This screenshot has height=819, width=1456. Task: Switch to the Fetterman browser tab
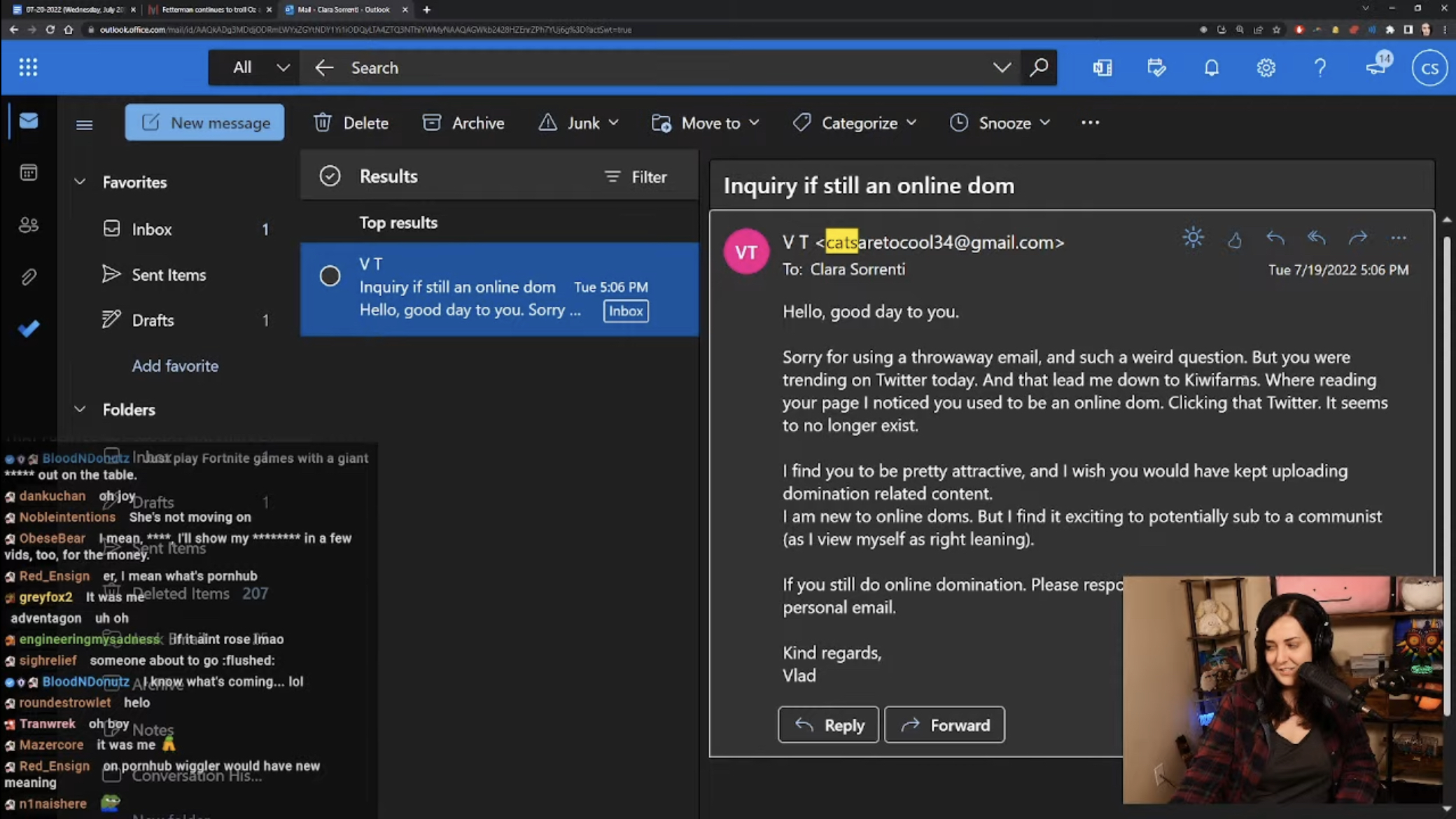tap(208, 10)
